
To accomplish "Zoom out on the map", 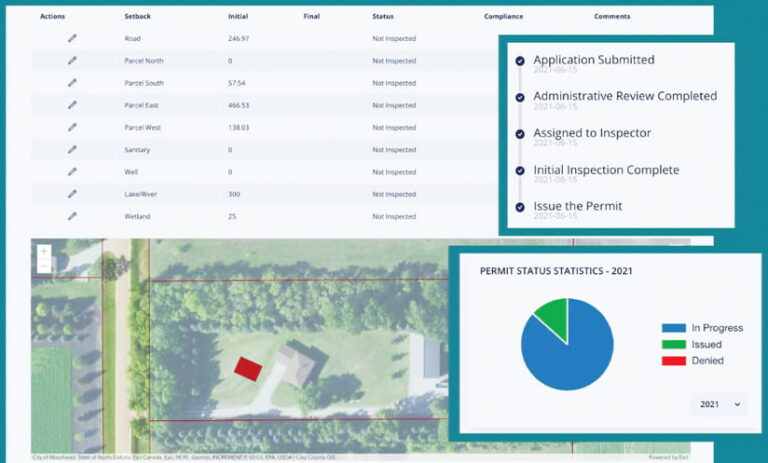I will click(44, 266).
